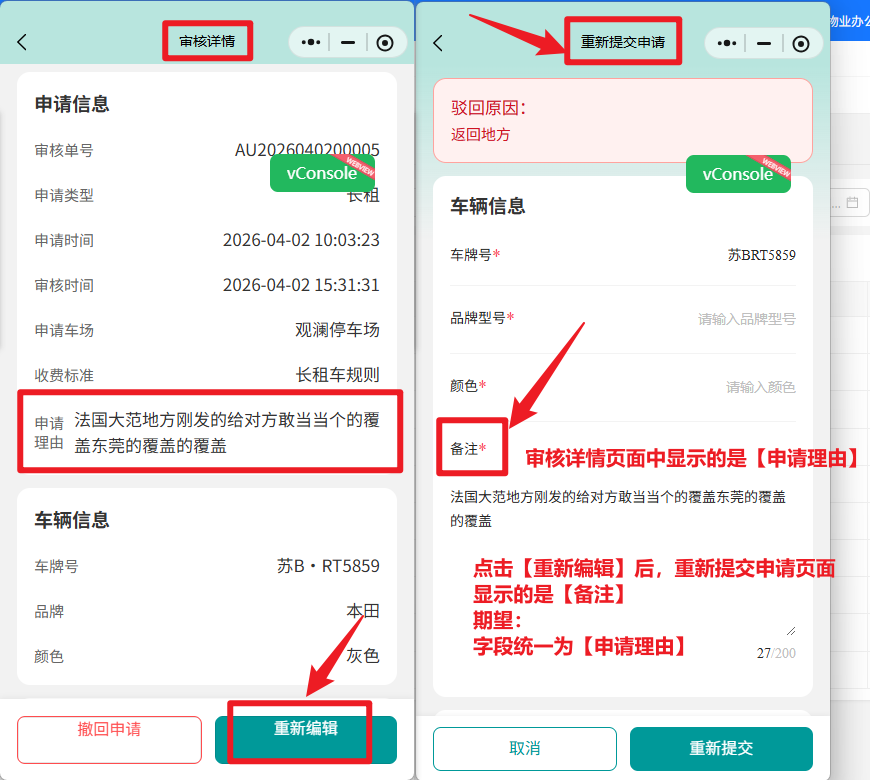Screen dimensions: 870x780
Task: Open vConsole on the 审核详情 page
Action: click(x=321, y=173)
